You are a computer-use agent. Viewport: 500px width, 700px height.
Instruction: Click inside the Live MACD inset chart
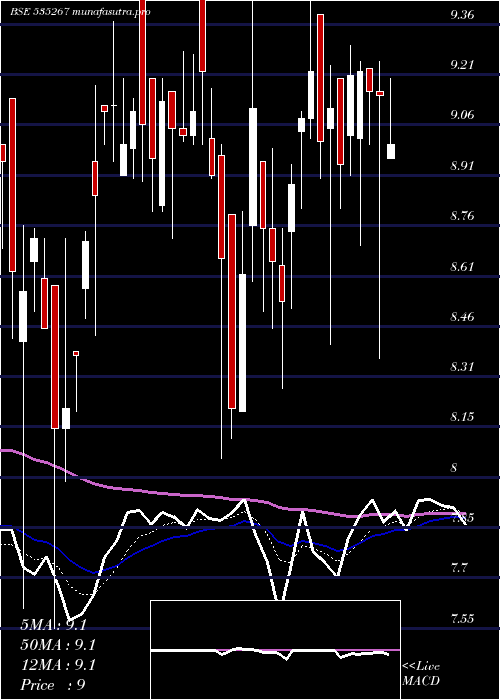pyautogui.click(x=275, y=650)
